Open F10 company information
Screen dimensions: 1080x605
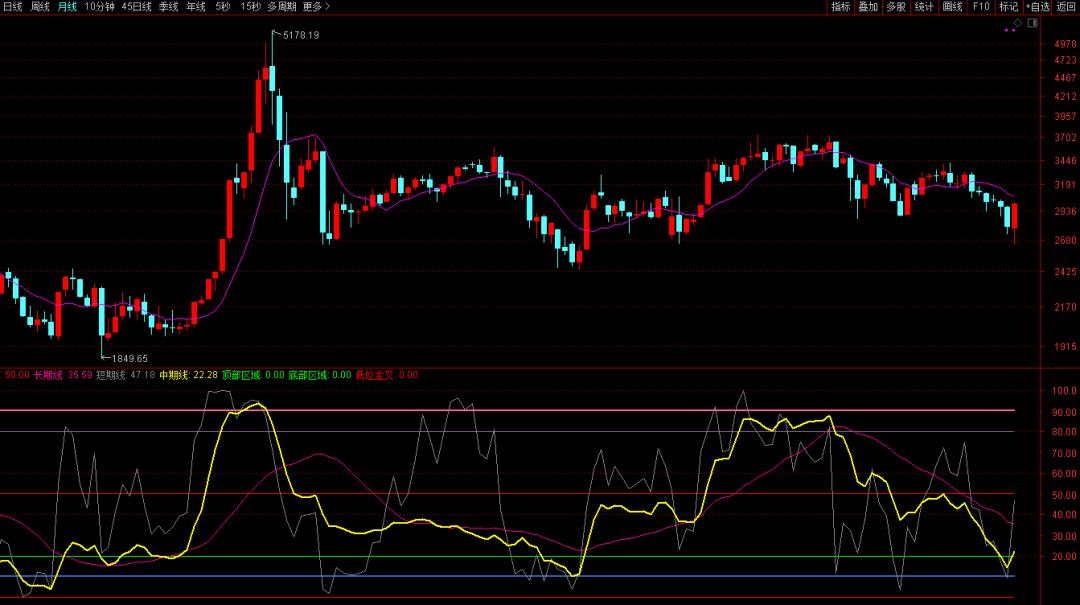pos(981,7)
